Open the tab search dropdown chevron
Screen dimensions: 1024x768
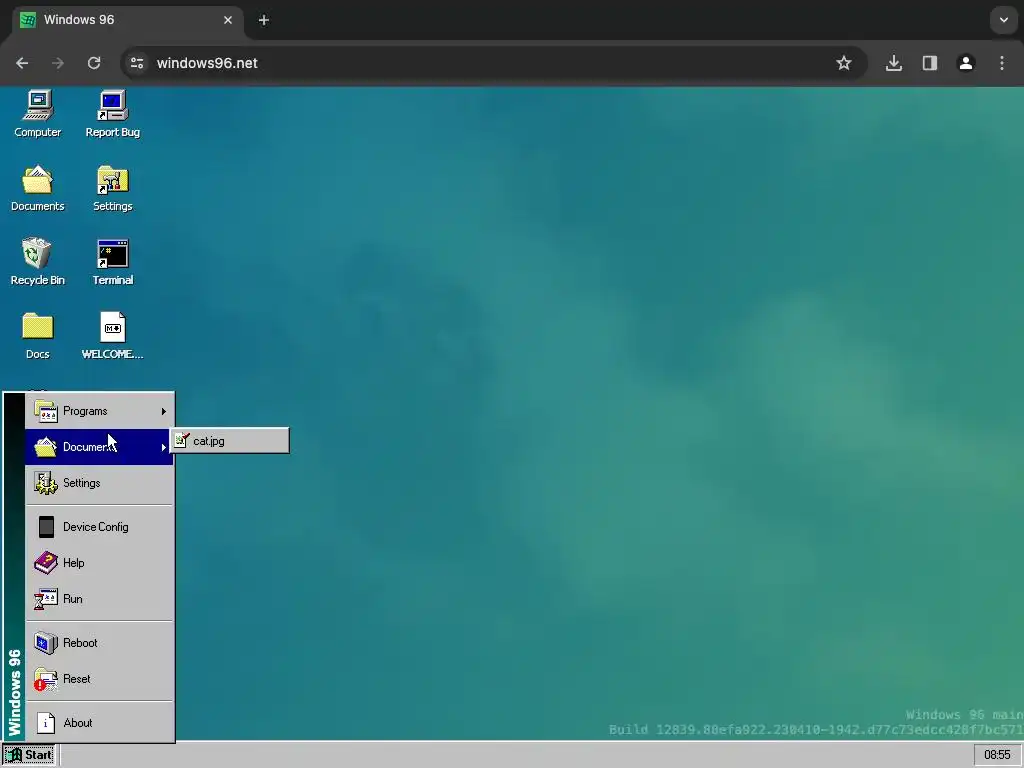point(1004,20)
